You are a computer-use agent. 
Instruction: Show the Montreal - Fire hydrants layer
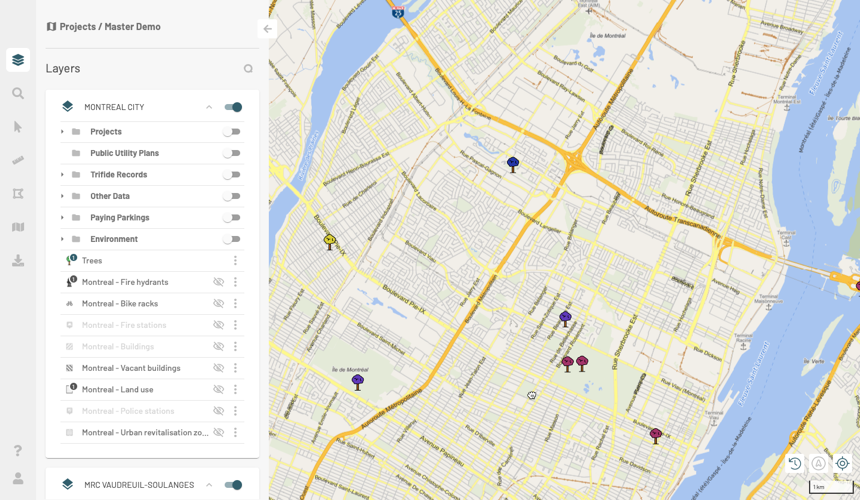[x=218, y=282]
